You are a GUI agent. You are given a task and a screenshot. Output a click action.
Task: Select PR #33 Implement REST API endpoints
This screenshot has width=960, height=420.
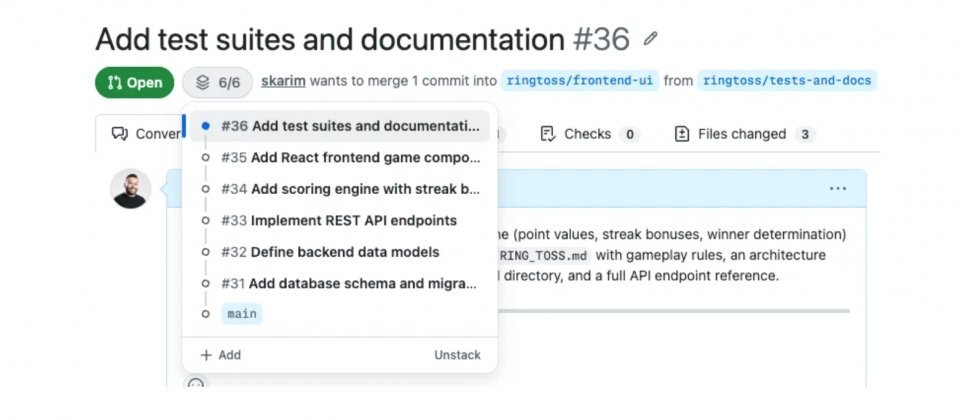[338, 220]
